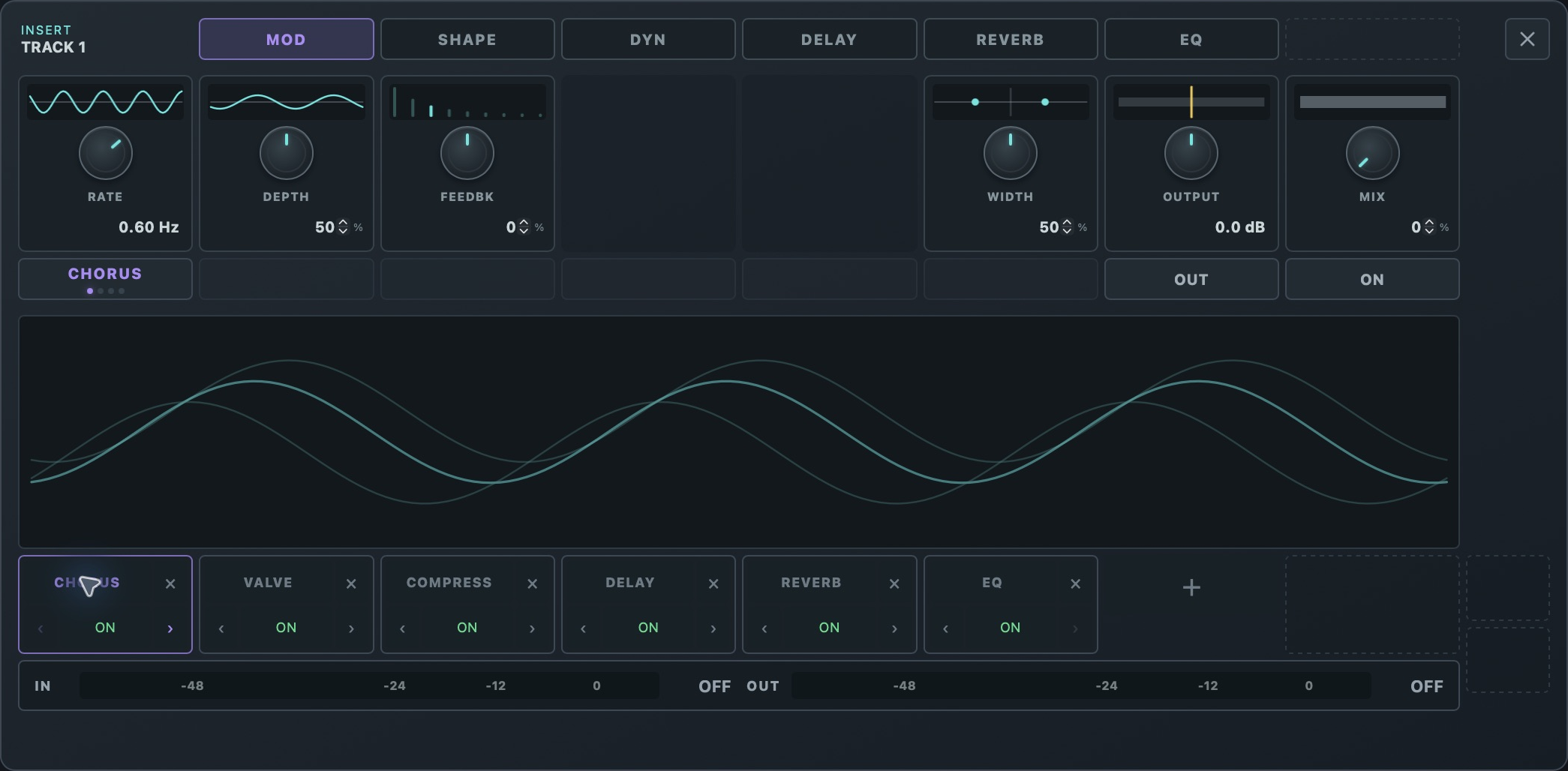
Task: Click the MIX percent stepper arrows
Action: pyautogui.click(x=1429, y=226)
